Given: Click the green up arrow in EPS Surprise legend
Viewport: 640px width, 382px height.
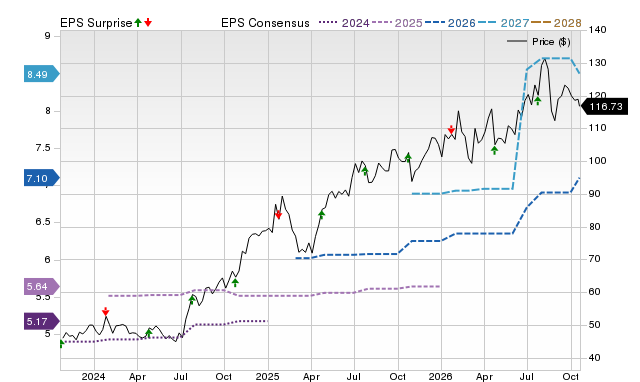Looking at the screenshot, I should coord(138,22).
